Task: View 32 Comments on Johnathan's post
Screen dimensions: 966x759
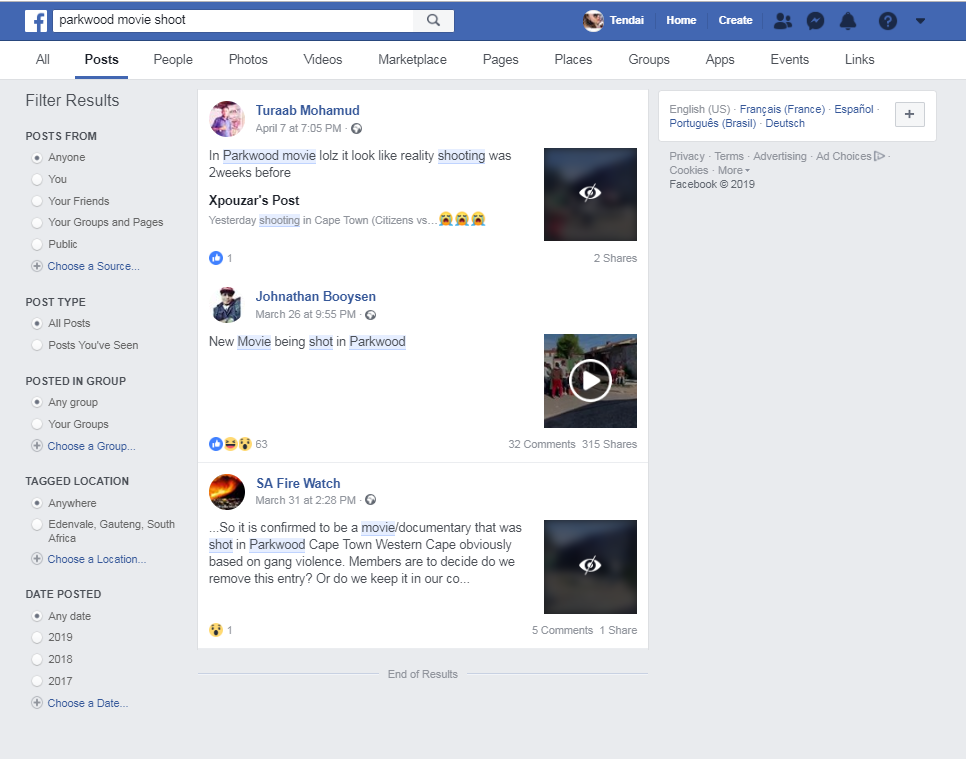Action: 542,444
